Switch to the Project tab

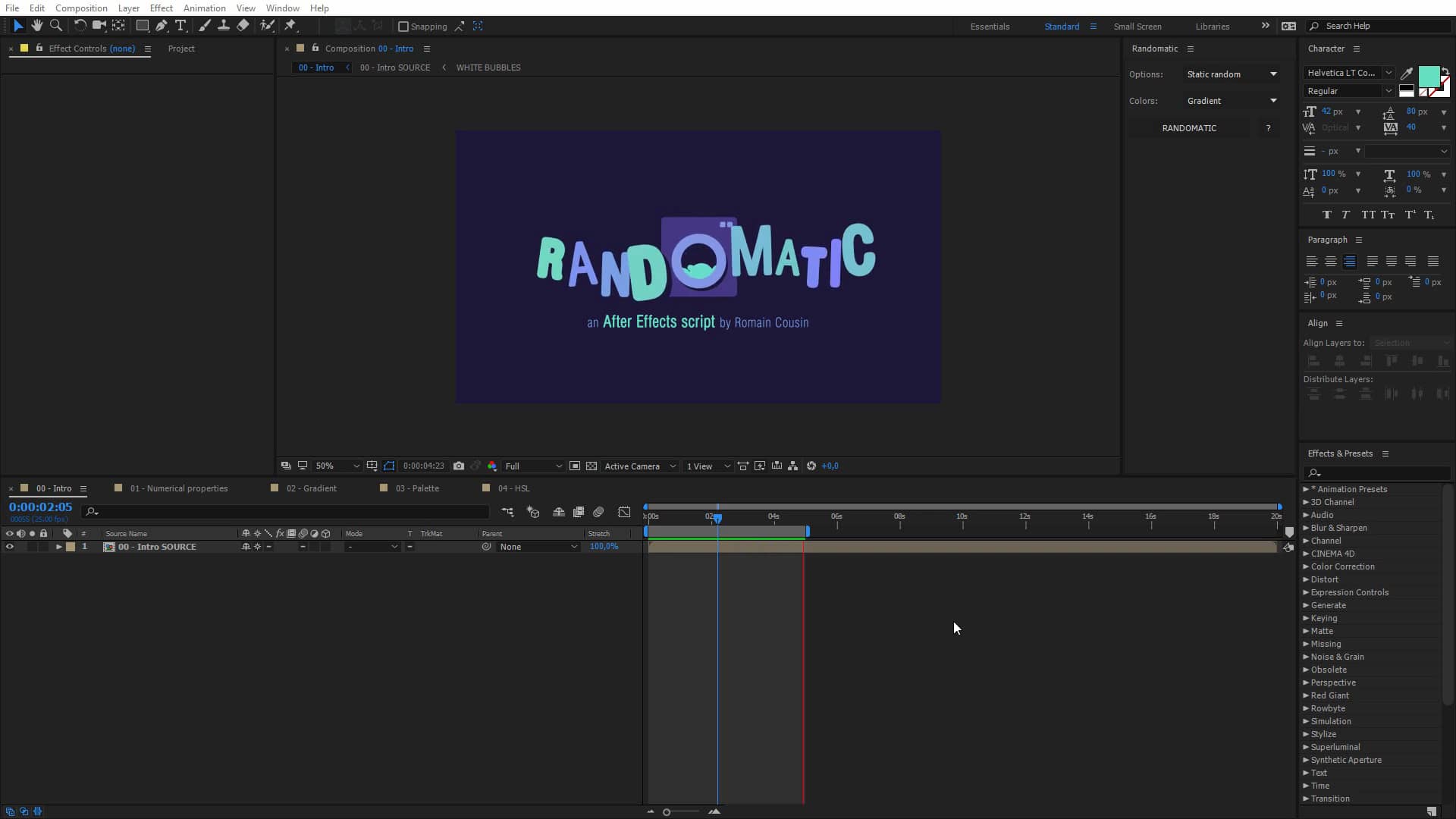180,49
